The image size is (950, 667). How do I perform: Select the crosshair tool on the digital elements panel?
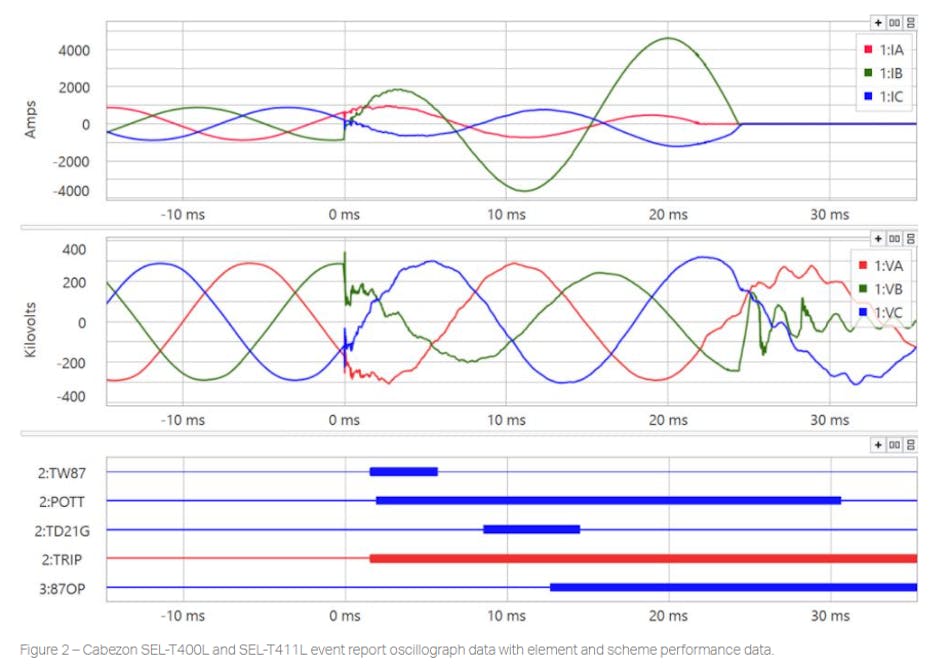(x=878, y=445)
